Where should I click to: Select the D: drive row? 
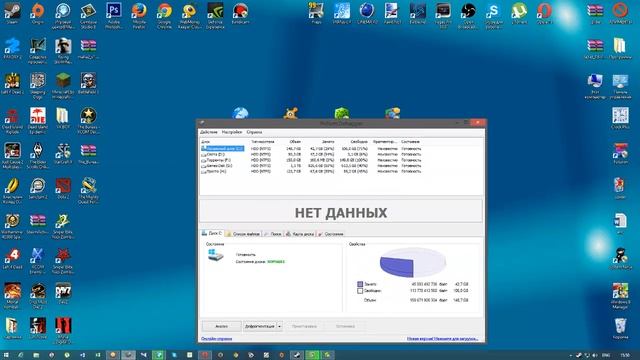[x=311, y=154]
